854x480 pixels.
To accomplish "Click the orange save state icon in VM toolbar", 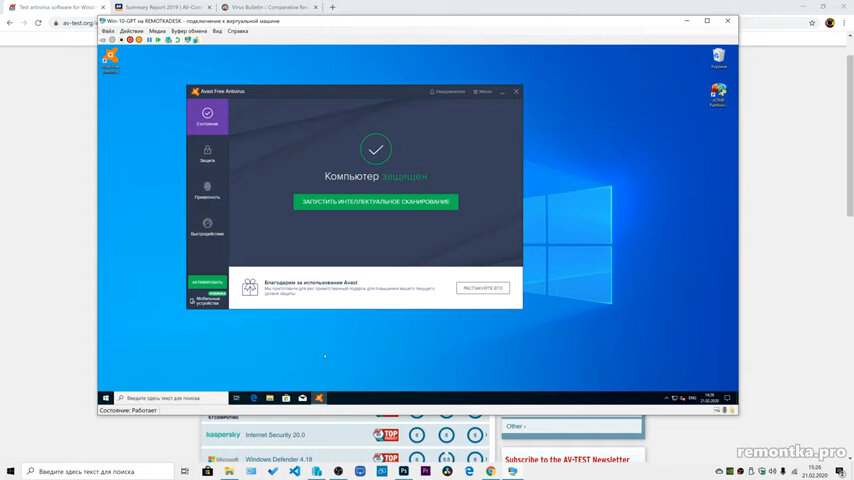I will [139, 40].
